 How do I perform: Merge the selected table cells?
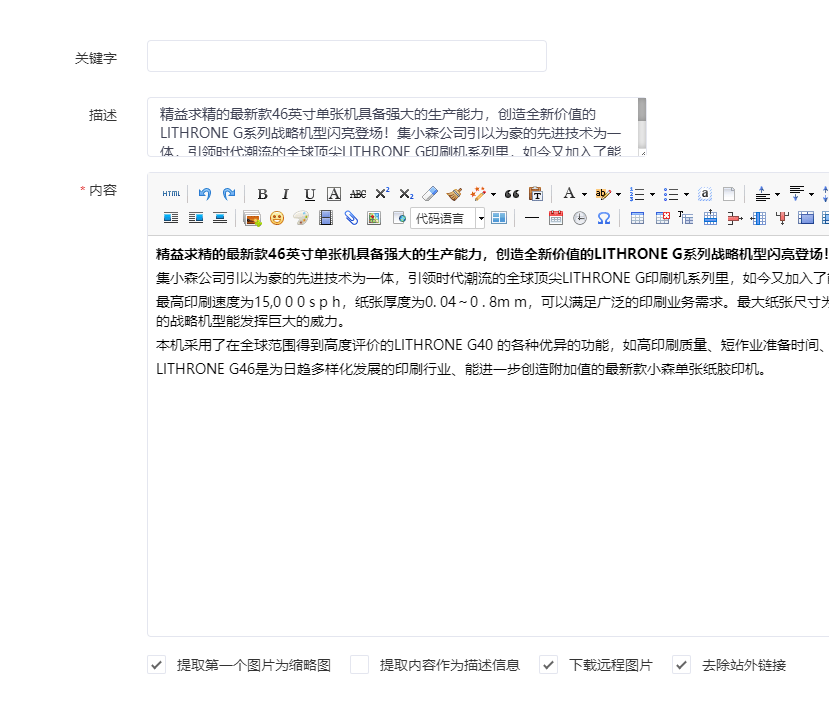pyautogui.click(x=806, y=218)
